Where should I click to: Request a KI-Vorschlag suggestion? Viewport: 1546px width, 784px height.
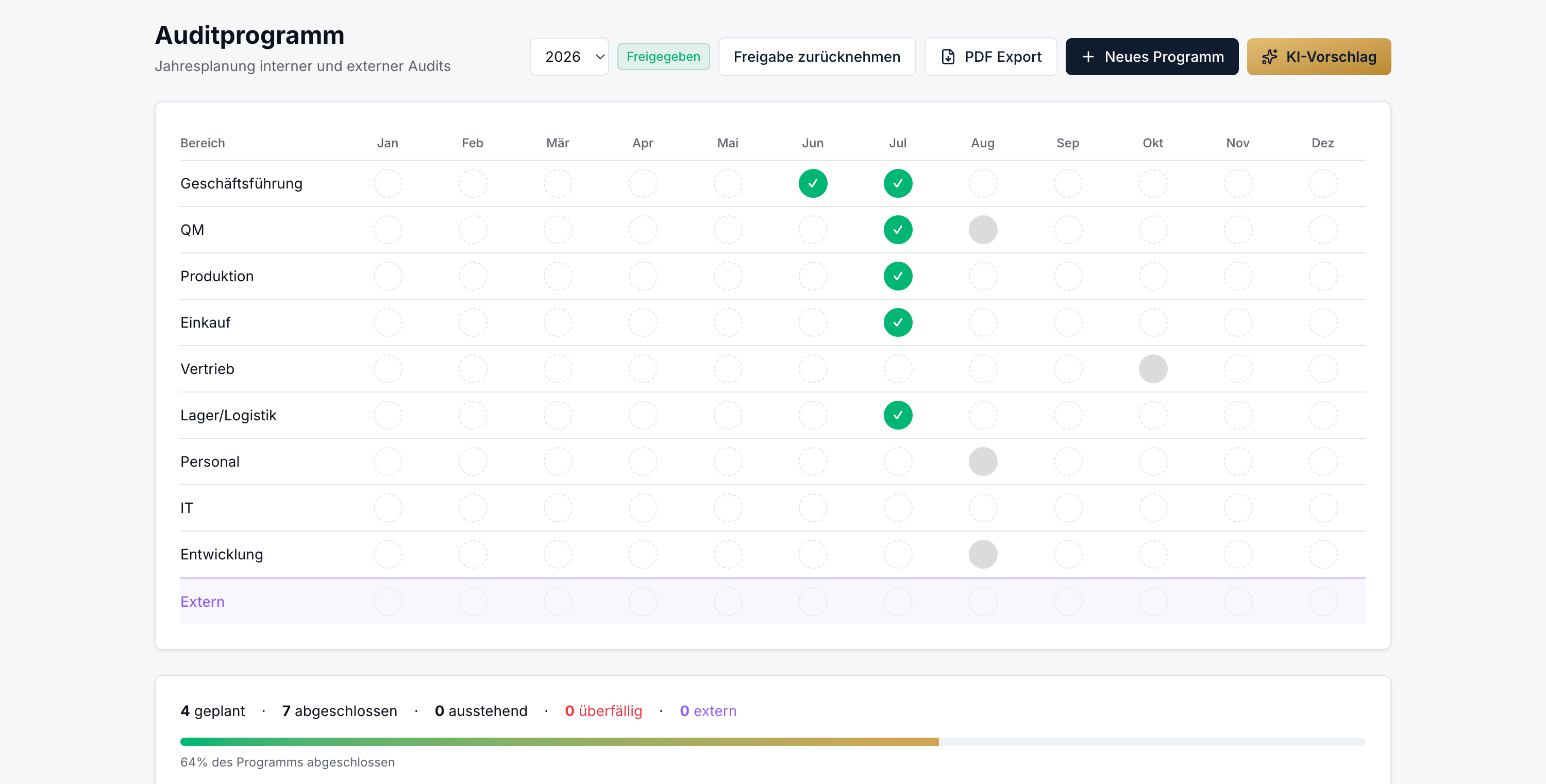coord(1319,57)
